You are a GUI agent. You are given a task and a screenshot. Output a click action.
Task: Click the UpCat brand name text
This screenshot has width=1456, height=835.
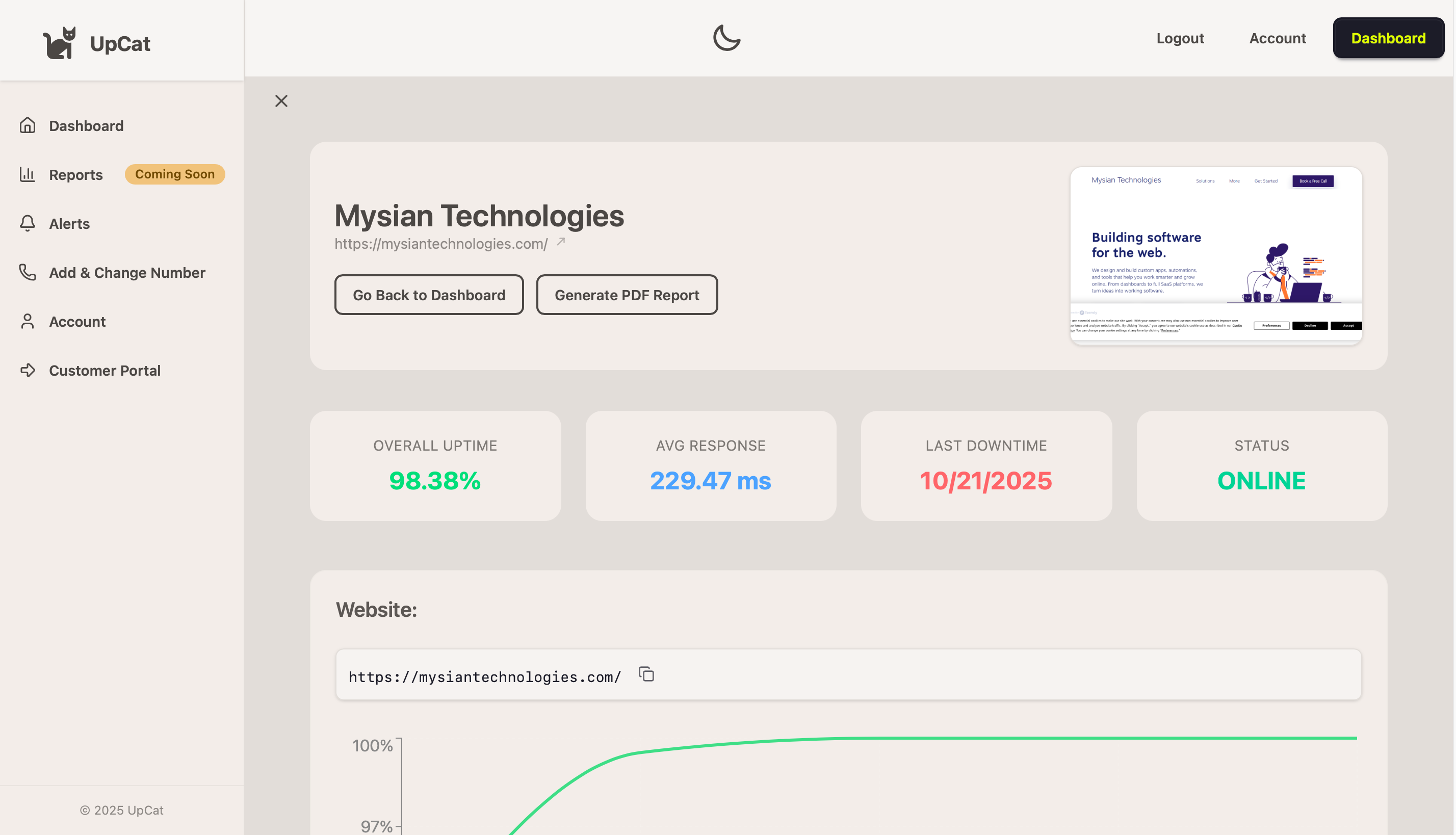tap(120, 44)
